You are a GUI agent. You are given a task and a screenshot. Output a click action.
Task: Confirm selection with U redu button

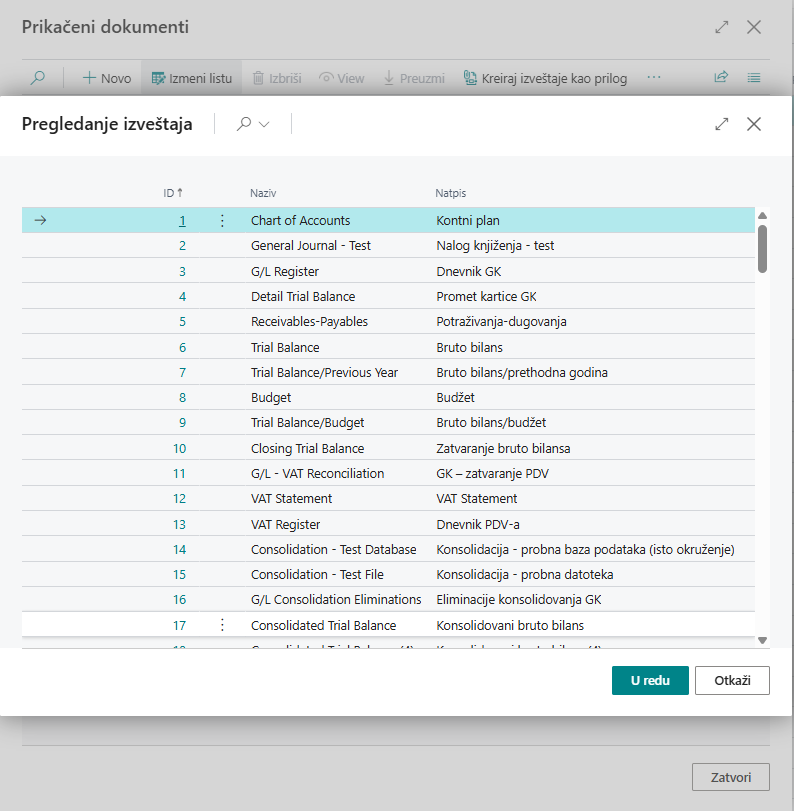pos(650,680)
